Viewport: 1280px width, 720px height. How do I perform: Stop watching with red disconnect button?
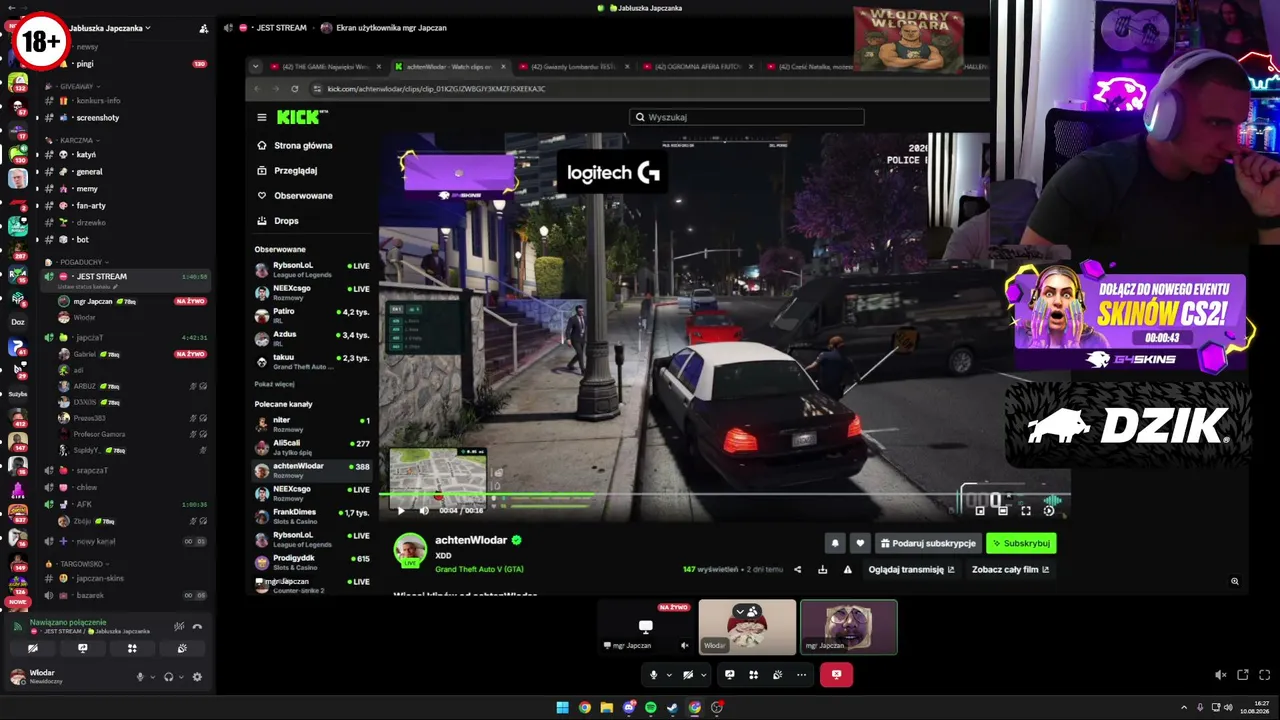pos(836,675)
